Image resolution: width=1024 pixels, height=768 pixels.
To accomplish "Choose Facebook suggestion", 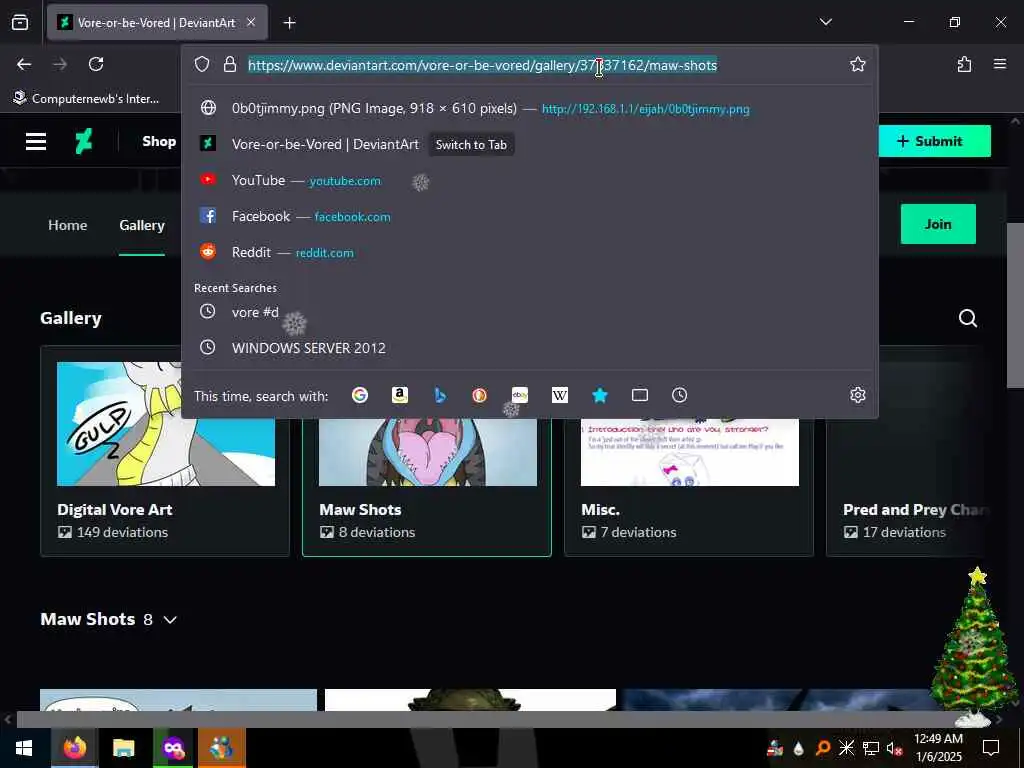I will [x=529, y=216].
